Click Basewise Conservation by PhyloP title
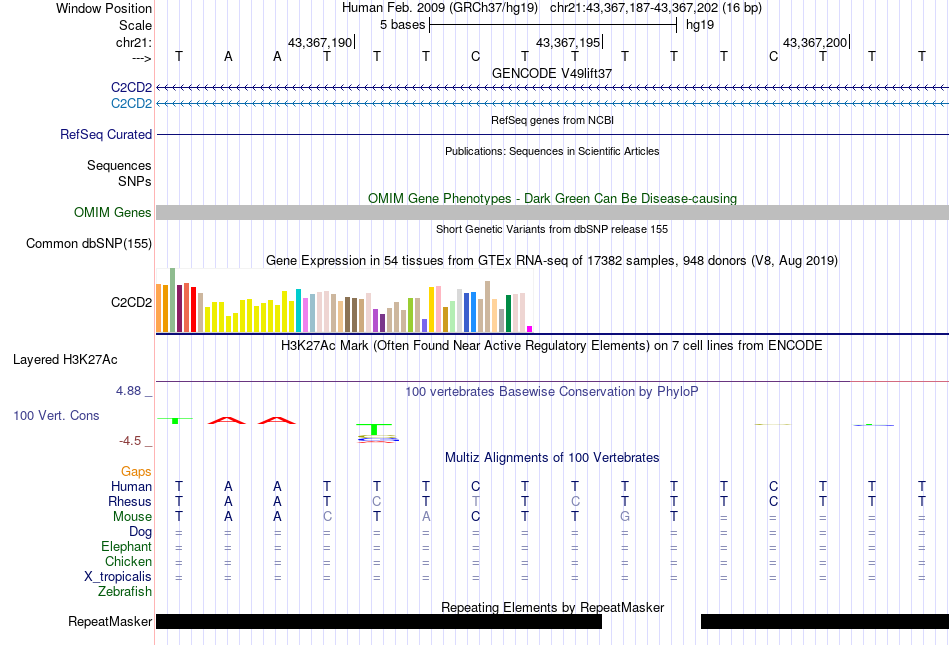 coord(552,391)
